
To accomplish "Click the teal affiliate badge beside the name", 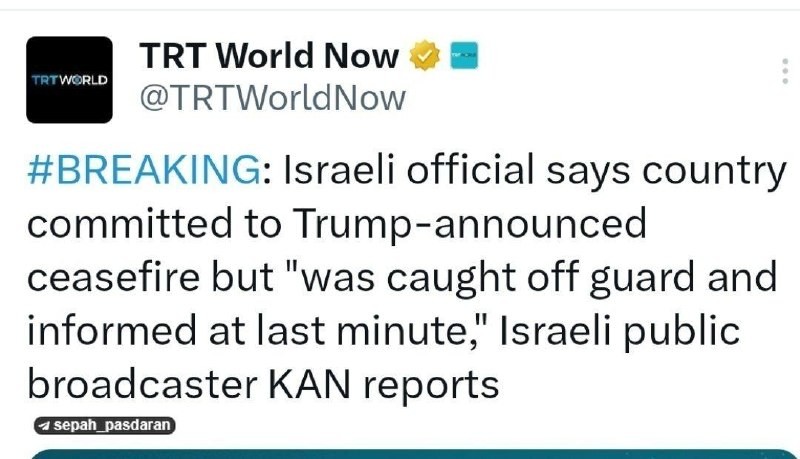I will click(462, 56).
